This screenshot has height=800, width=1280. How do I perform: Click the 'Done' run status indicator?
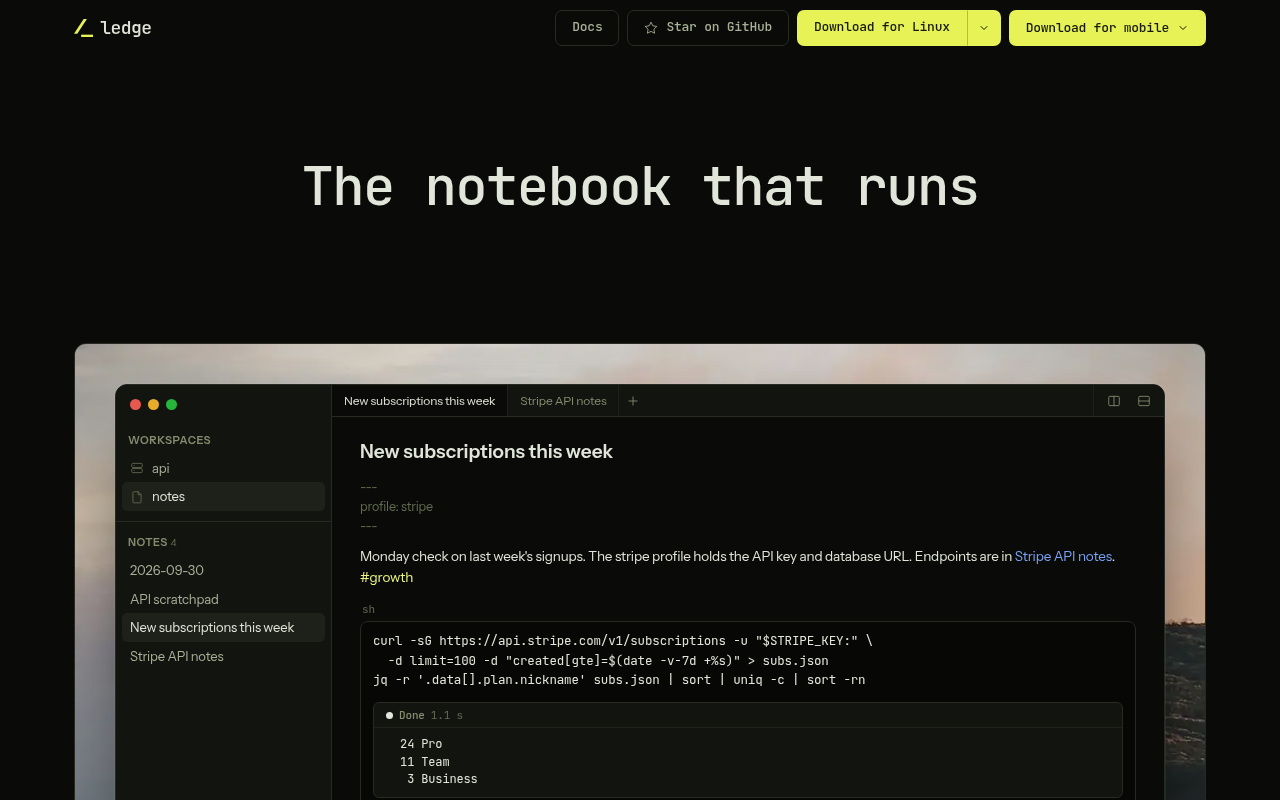pos(405,716)
